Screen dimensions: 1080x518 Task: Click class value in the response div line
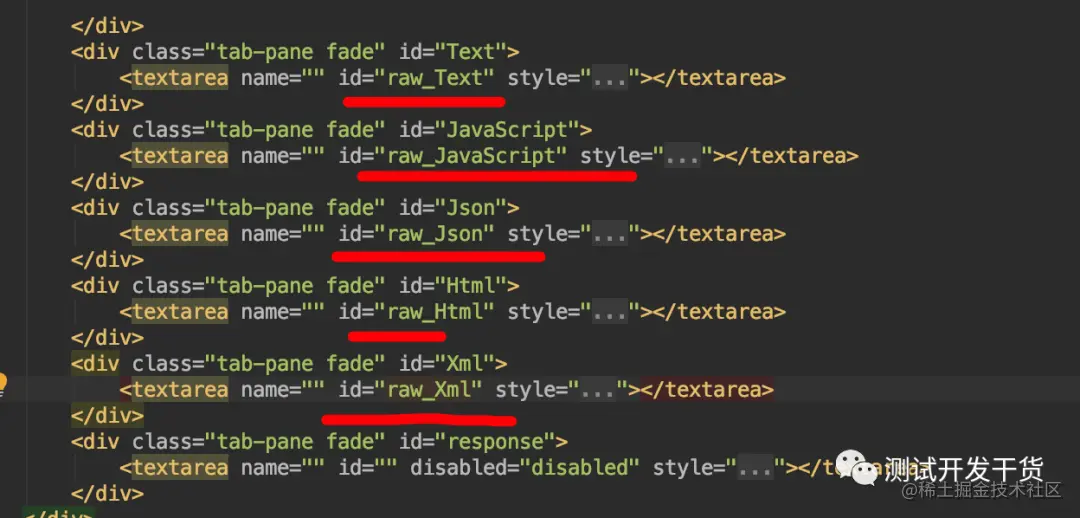click(x=300, y=442)
